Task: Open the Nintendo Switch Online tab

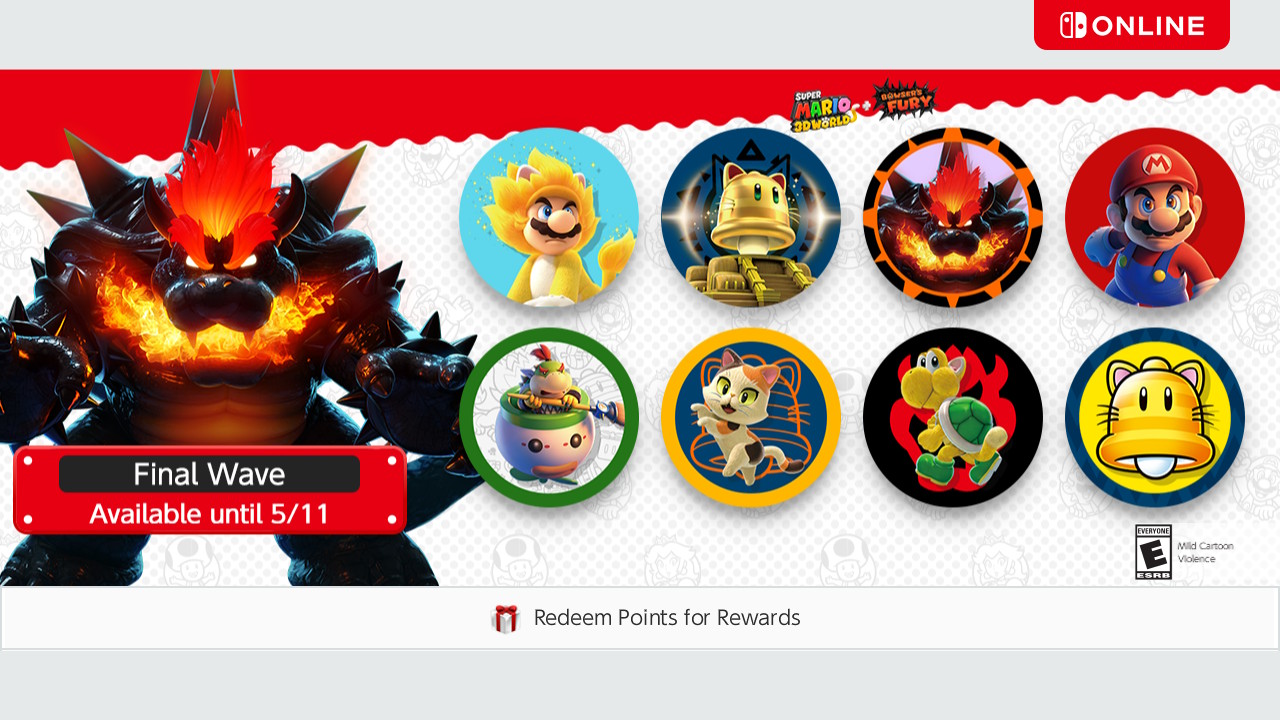Action: coord(1132,25)
